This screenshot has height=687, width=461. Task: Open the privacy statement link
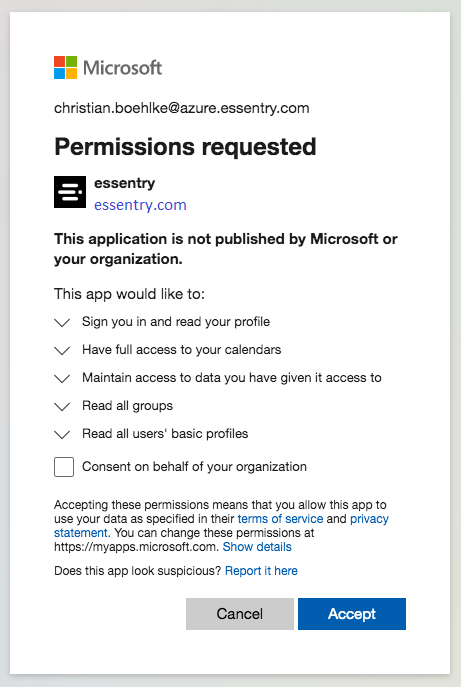369,519
